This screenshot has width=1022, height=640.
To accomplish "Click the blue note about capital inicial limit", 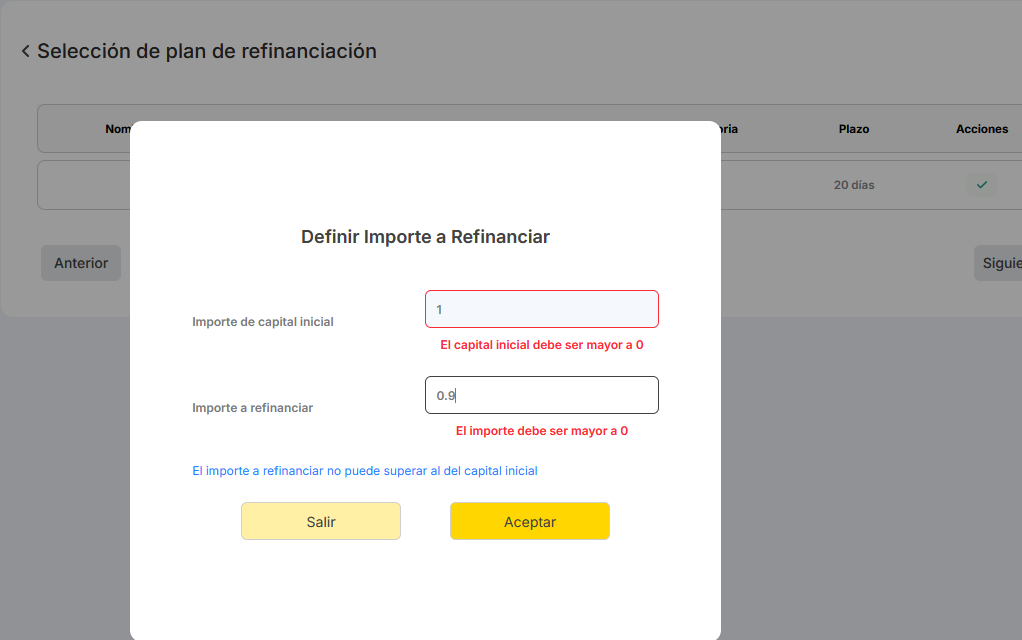I will [367, 470].
